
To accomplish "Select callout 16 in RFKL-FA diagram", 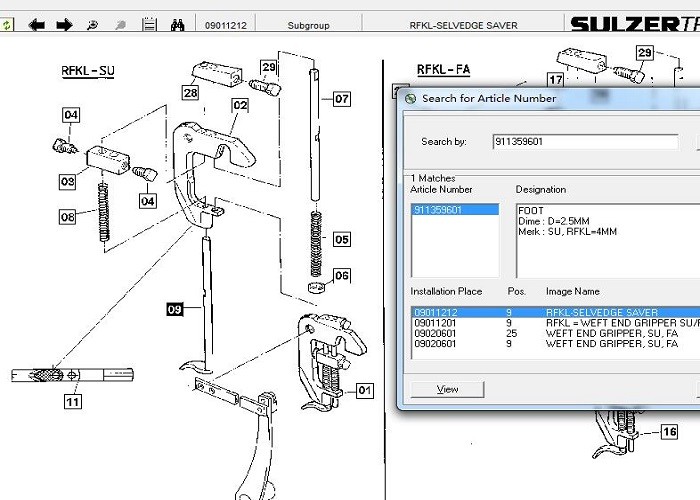I will point(669,432).
